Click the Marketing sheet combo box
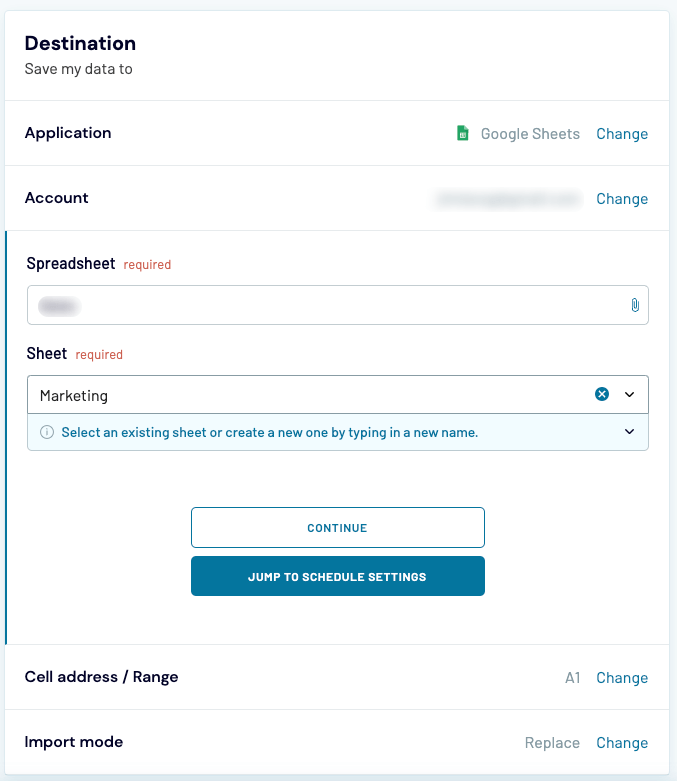 (x=338, y=394)
